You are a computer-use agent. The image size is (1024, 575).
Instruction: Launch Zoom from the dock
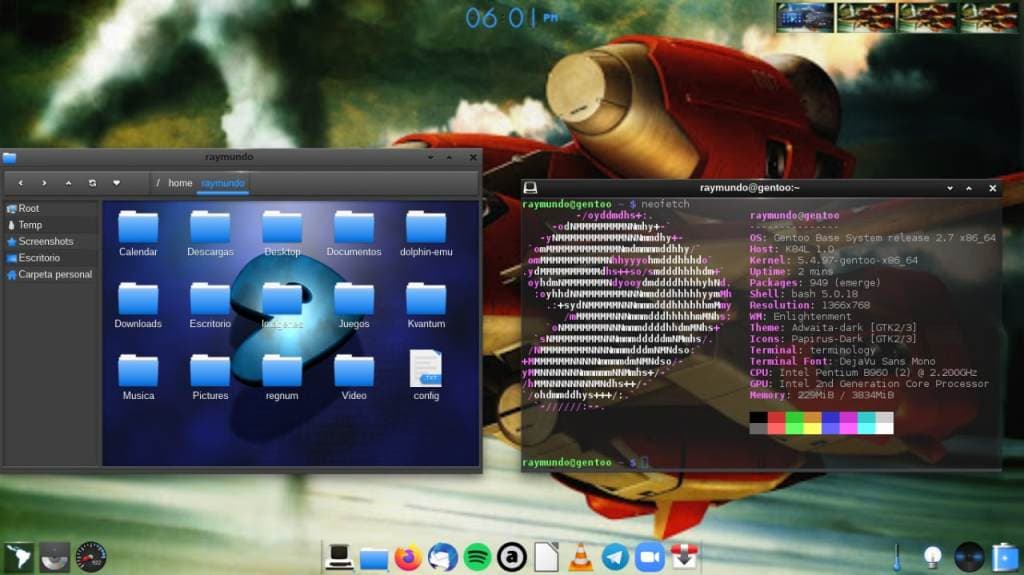click(650, 557)
